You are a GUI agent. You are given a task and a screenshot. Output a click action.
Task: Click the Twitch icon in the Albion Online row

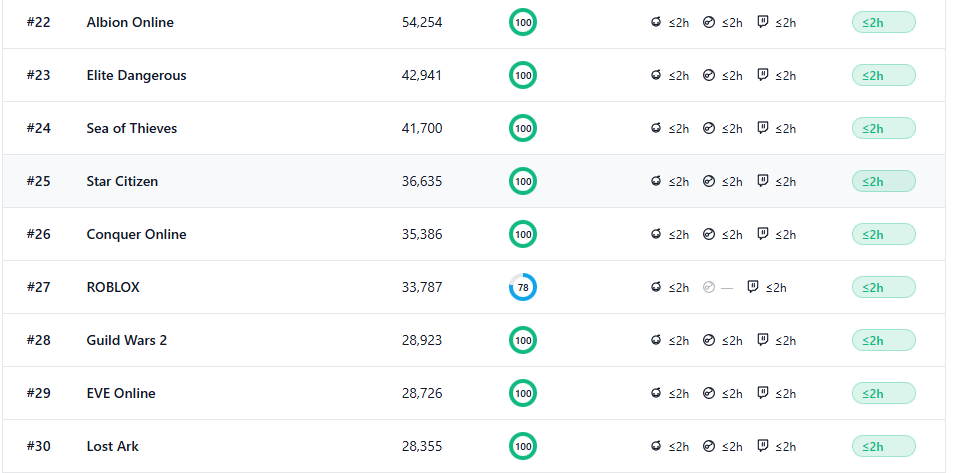[x=763, y=22]
